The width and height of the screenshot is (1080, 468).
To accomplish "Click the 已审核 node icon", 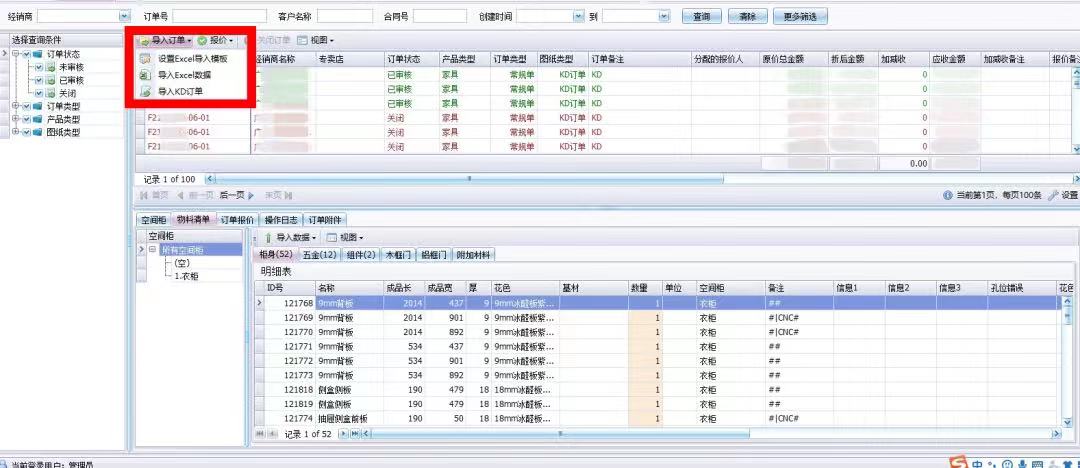I will (x=50, y=80).
